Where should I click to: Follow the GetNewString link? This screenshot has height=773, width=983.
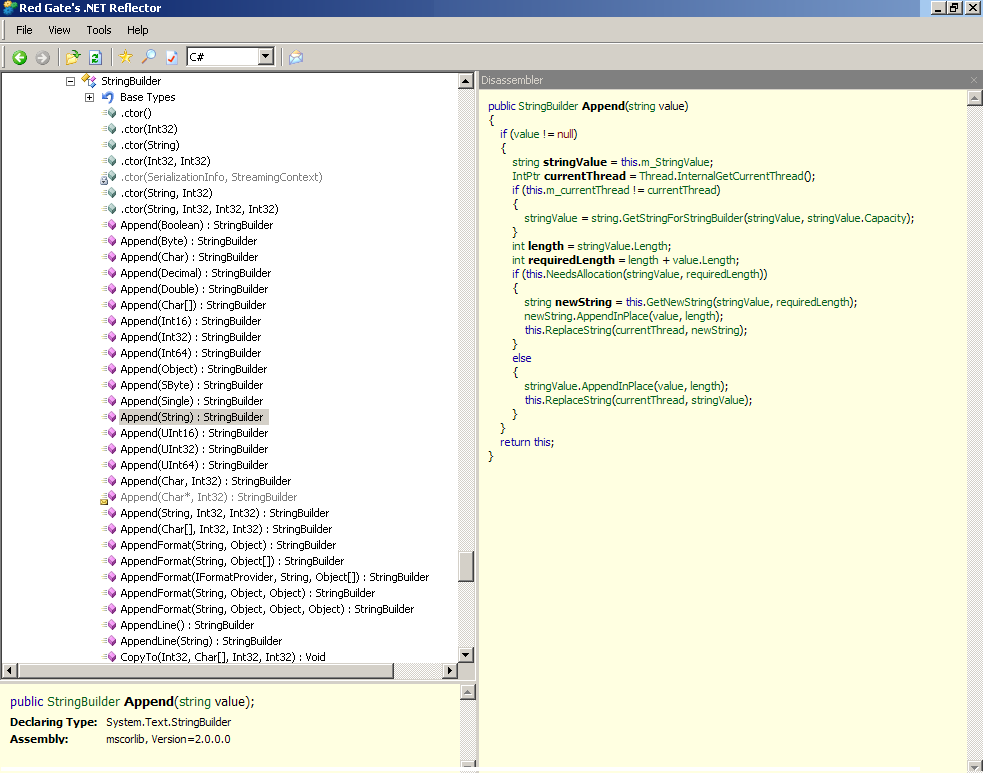680,302
